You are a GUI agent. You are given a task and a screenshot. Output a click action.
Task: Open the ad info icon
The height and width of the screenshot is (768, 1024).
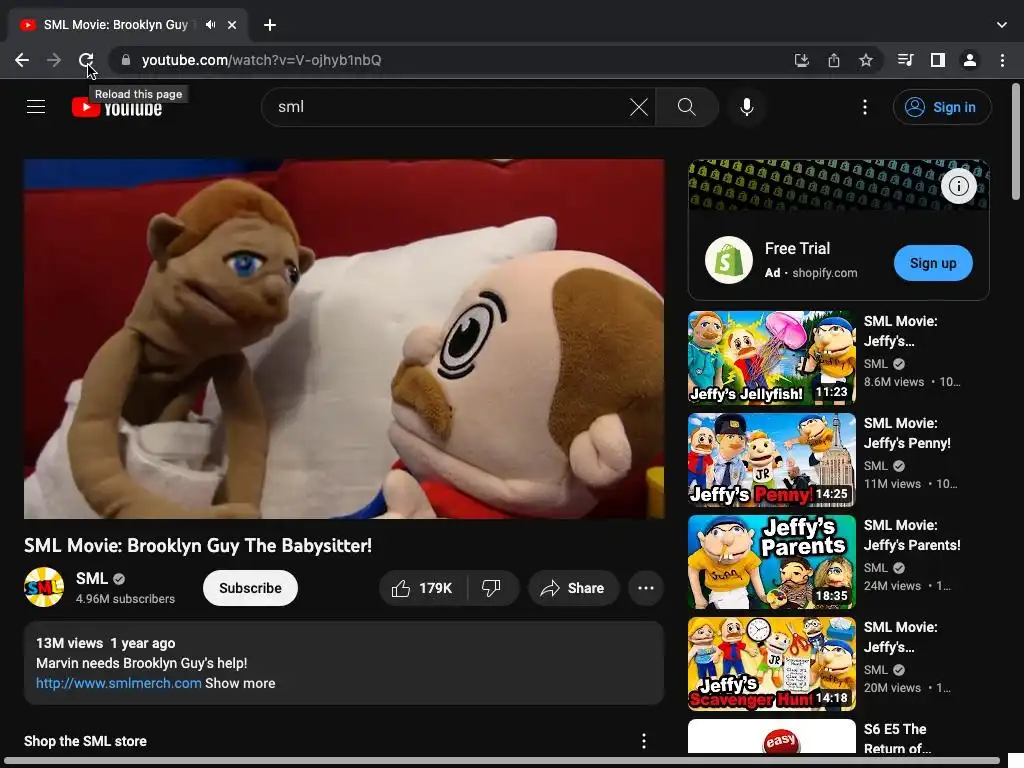(x=958, y=186)
